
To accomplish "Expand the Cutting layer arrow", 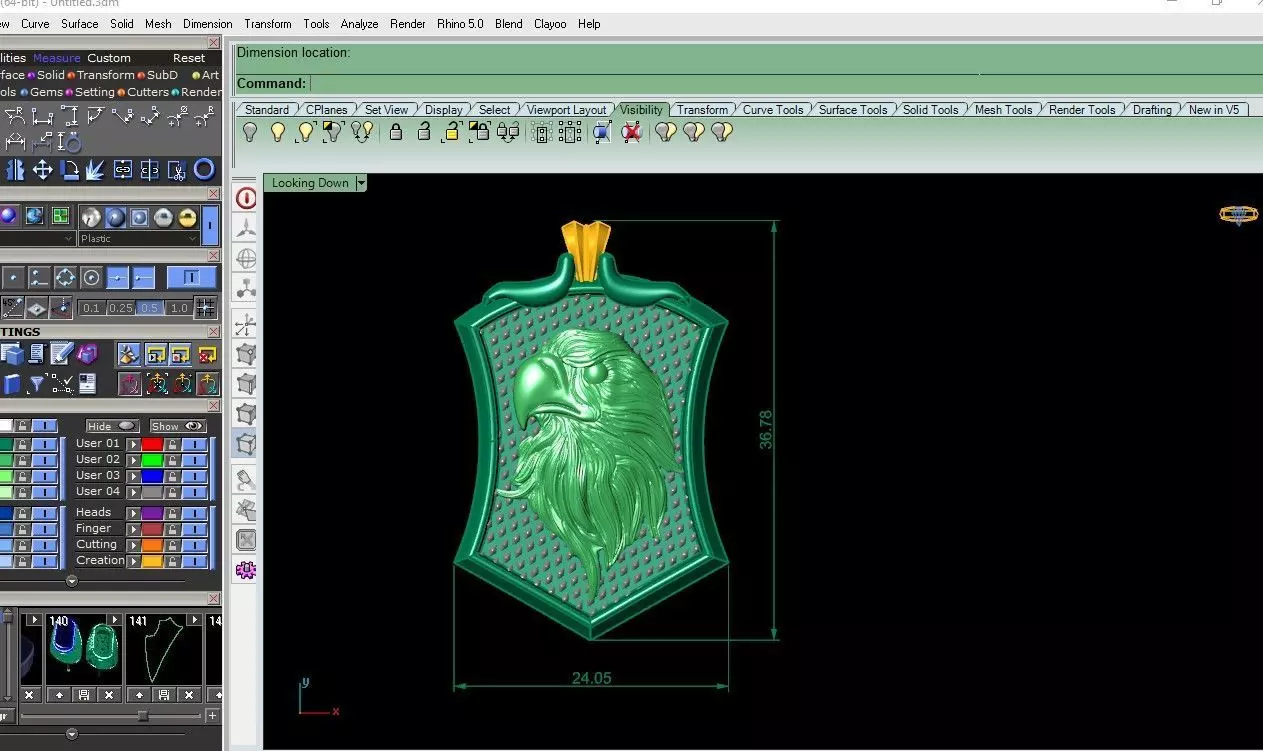I will pyautogui.click(x=133, y=545).
